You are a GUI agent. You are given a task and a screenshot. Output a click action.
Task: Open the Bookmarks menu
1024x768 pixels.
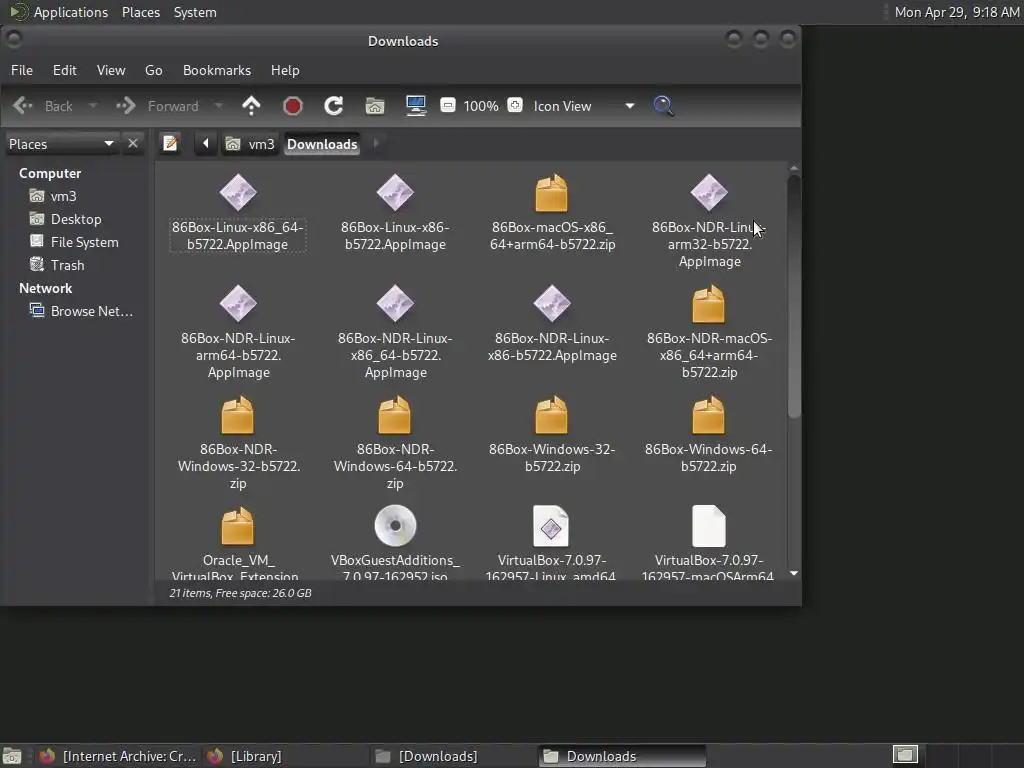(x=217, y=70)
